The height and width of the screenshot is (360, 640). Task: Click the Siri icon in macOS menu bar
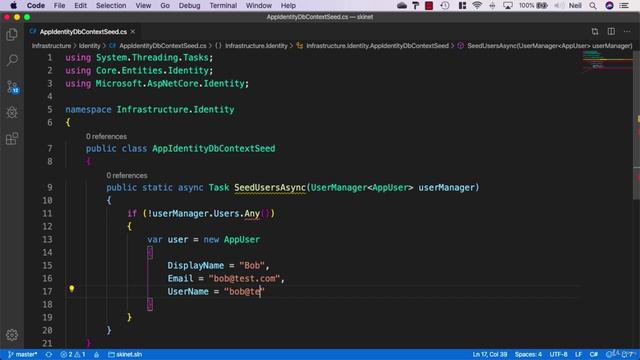(609, 5)
